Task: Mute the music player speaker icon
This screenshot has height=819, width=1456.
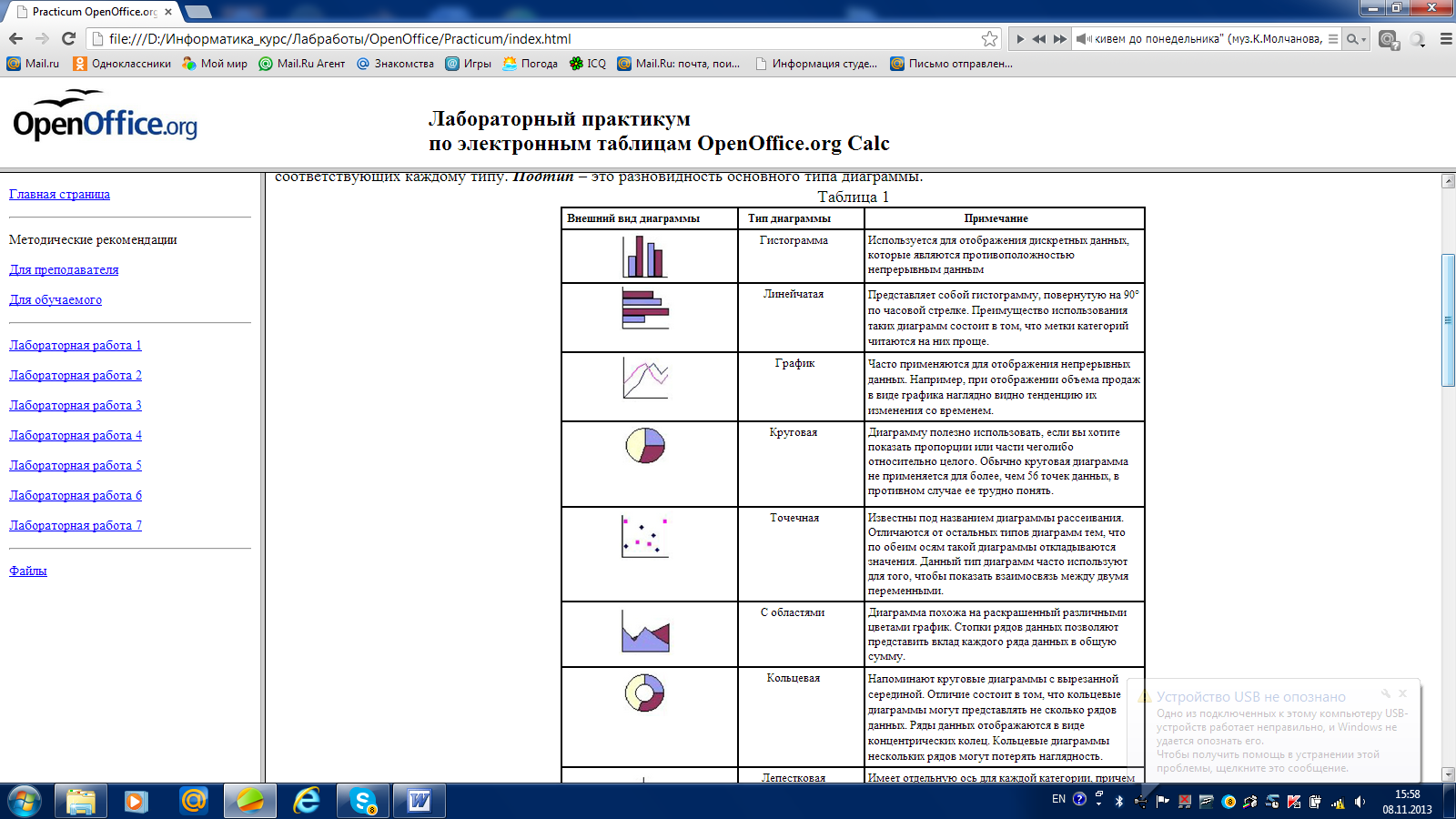Action: [x=1084, y=39]
